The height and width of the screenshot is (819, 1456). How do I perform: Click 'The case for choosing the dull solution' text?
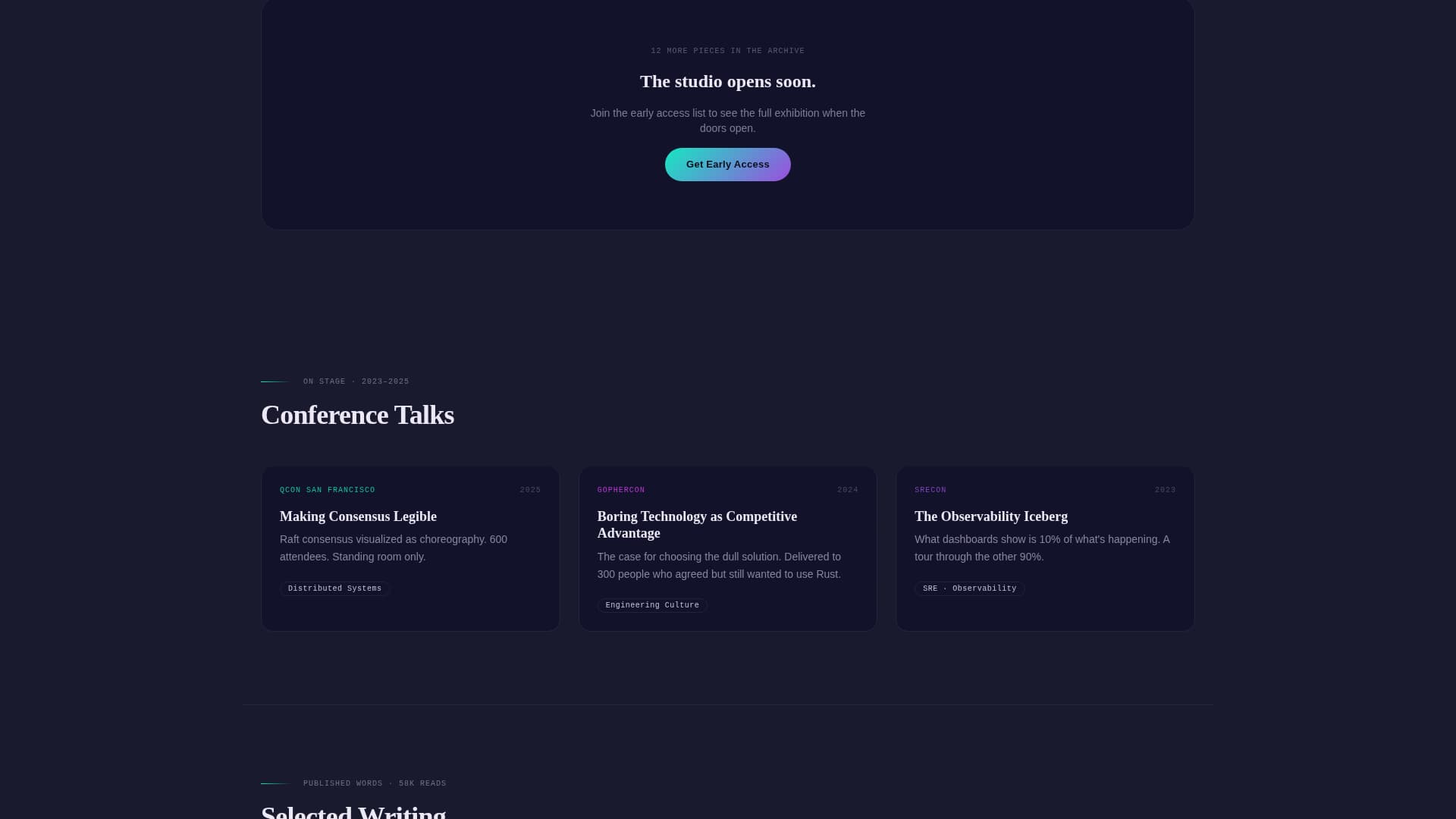point(719,566)
